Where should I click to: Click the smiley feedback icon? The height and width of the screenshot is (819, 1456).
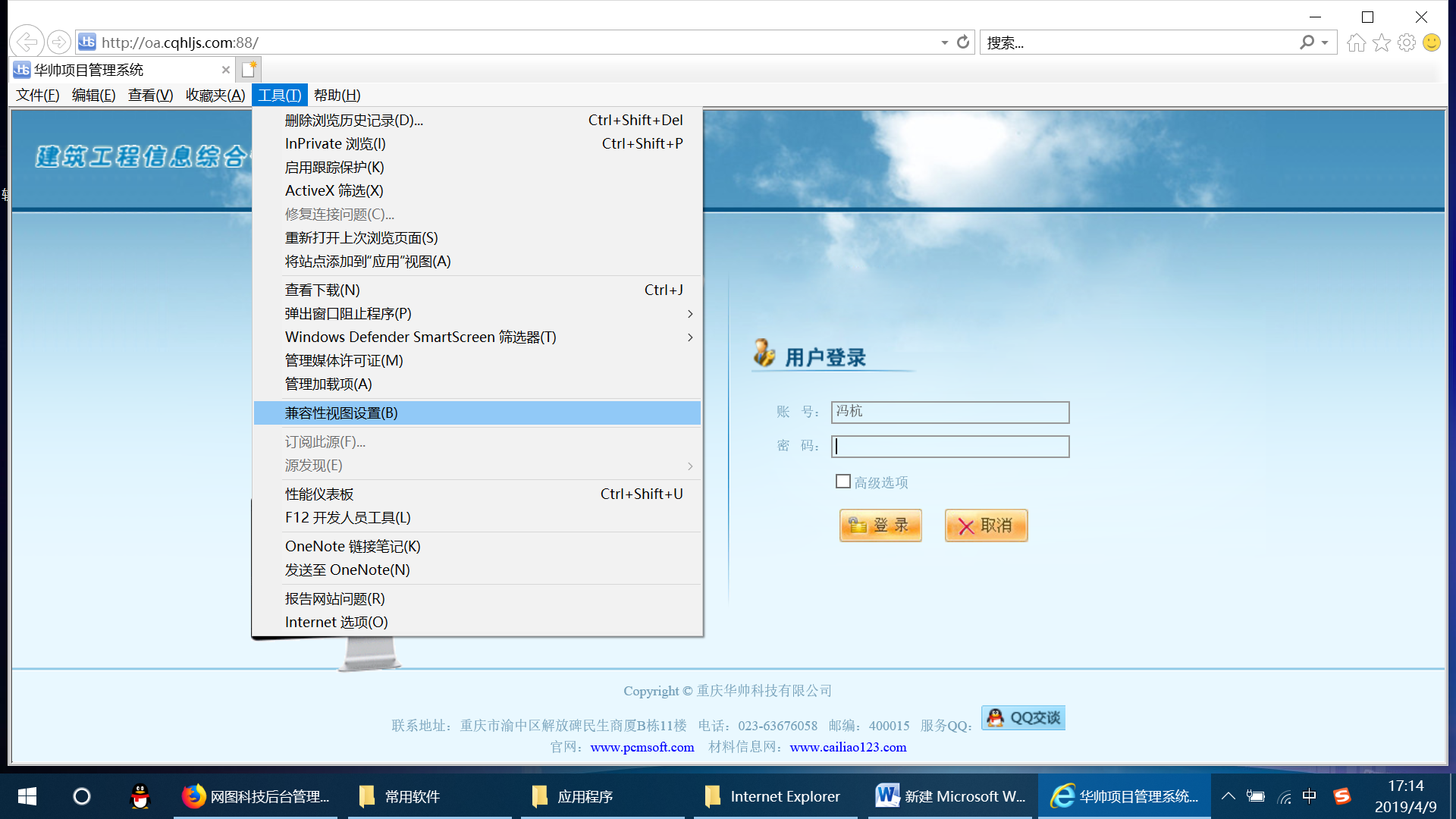1432,42
